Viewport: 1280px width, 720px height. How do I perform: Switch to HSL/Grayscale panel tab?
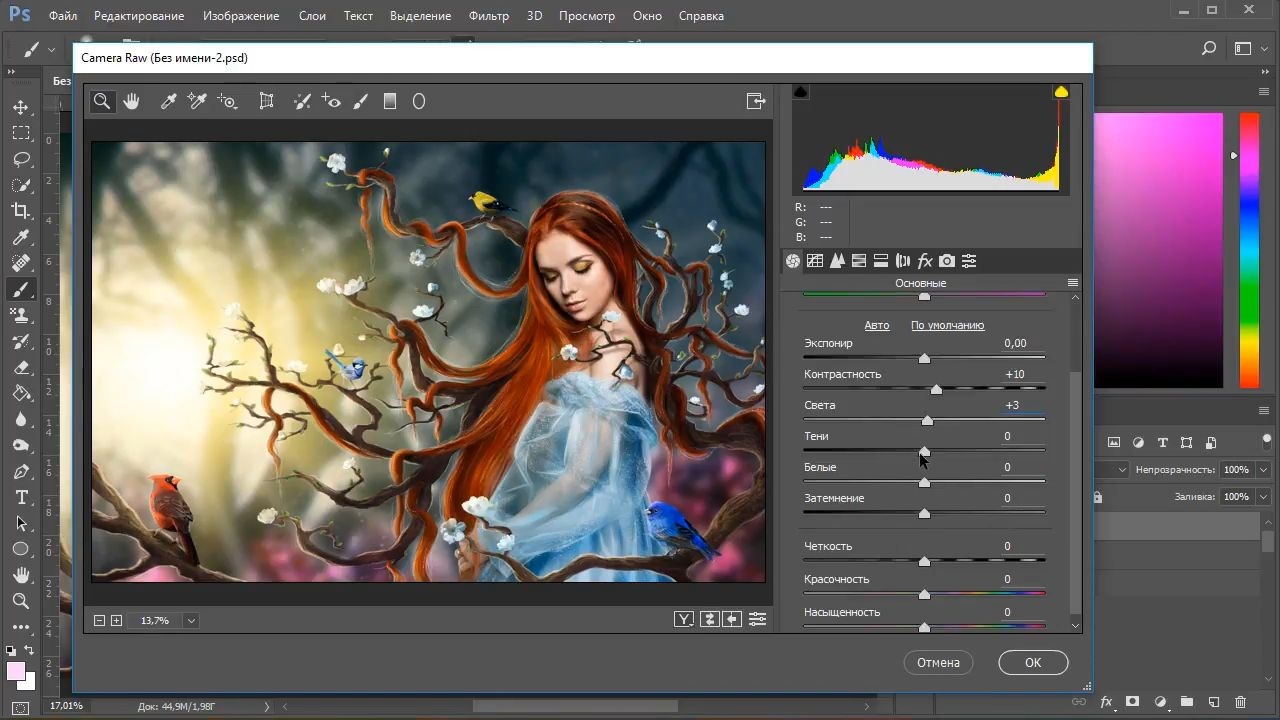(859, 261)
